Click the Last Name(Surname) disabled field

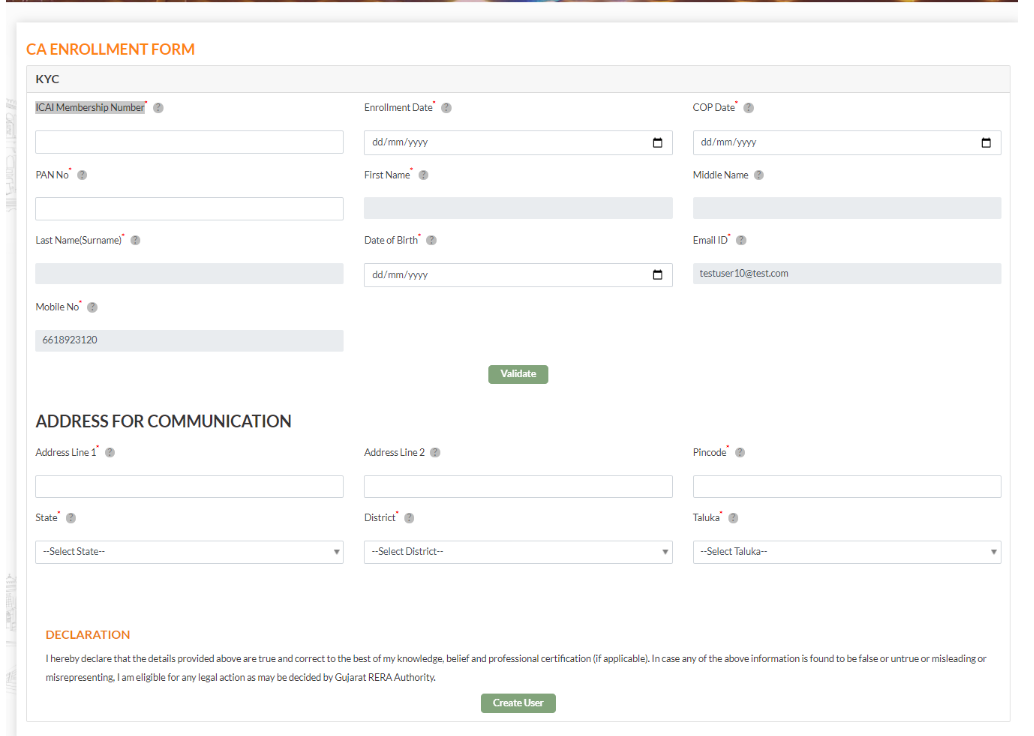(189, 274)
